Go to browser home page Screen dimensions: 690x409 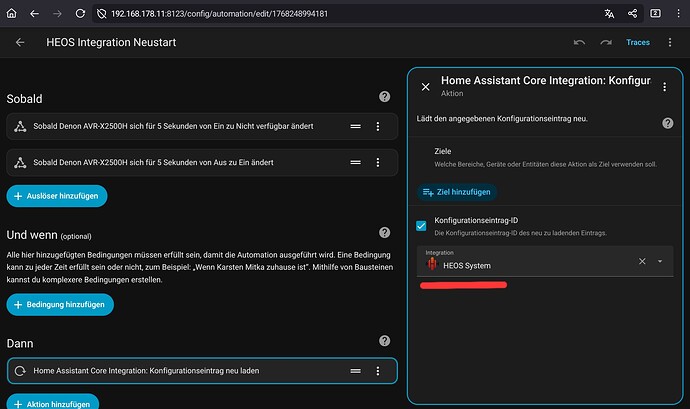coord(11,13)
